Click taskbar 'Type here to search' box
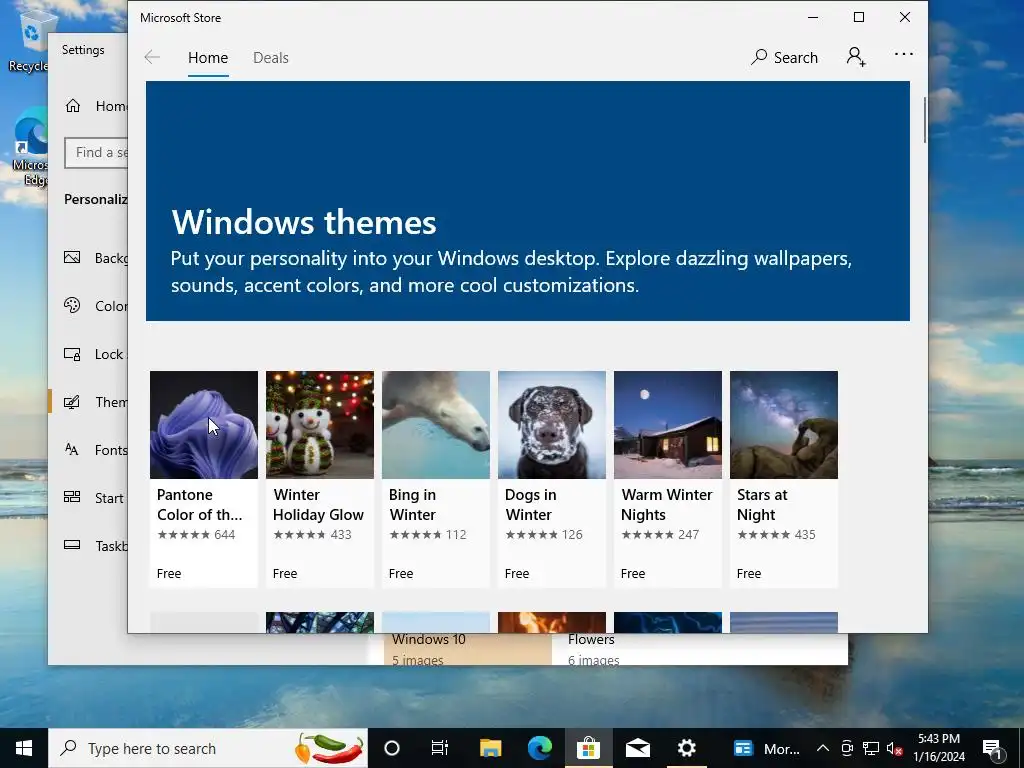This screenshot has width=1024, height=768. (x=208, y=748)
